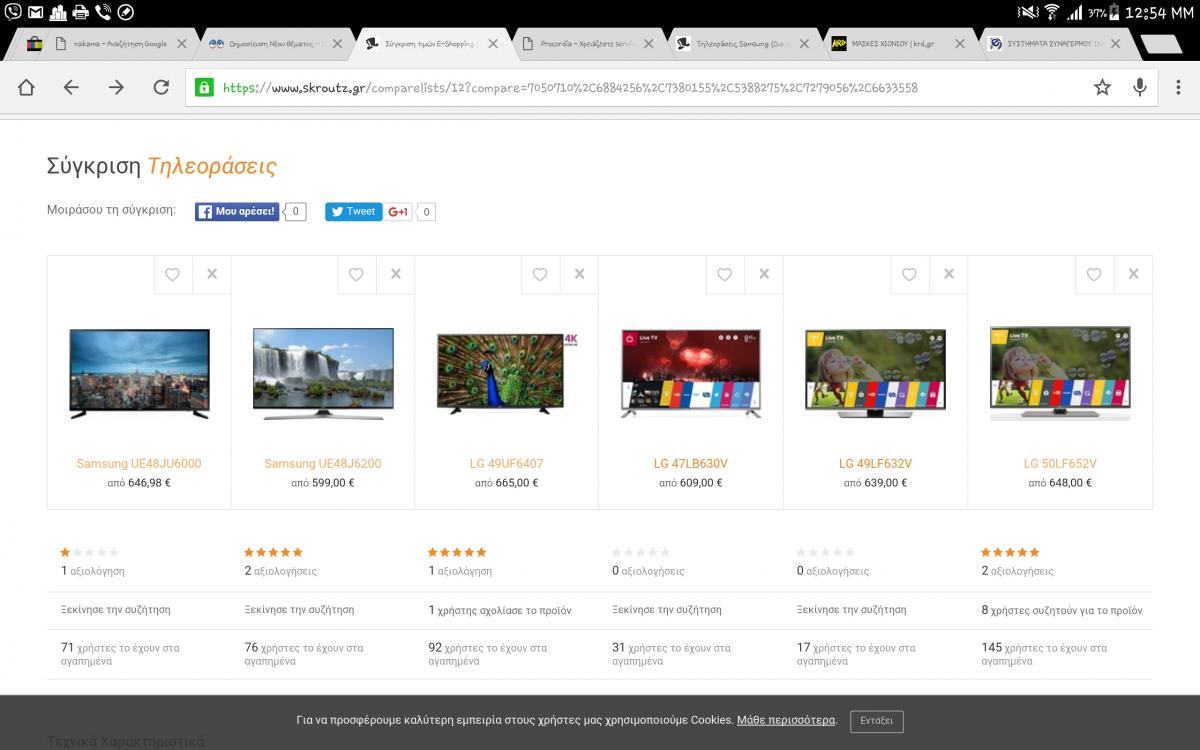Remove LG 49LF632V from the comparison
Image resolution: width=1200 pixels, height=750 pixels.
pos(949,275)
